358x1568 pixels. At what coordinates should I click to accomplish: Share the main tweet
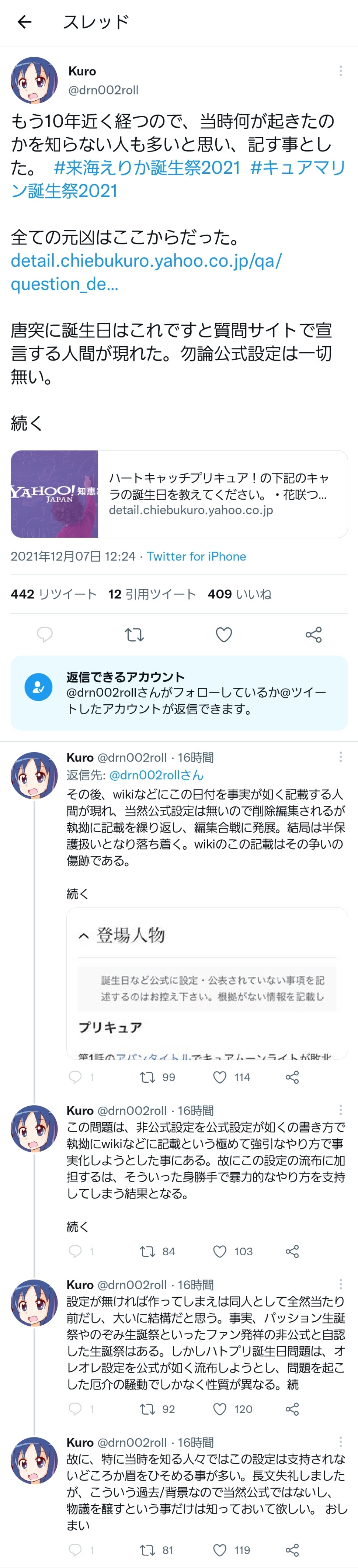(313, 635)
